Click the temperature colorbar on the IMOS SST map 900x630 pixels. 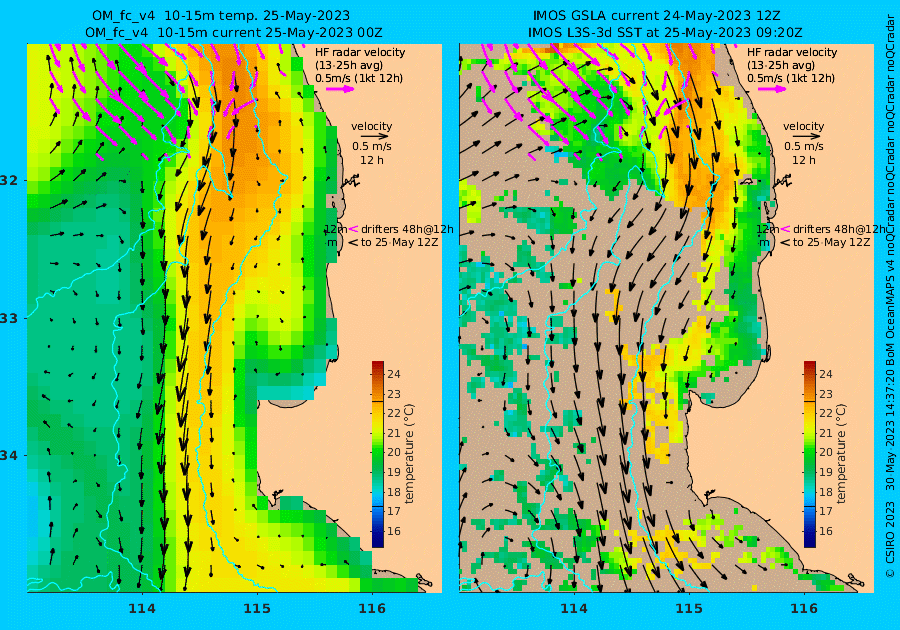point(809,454)
